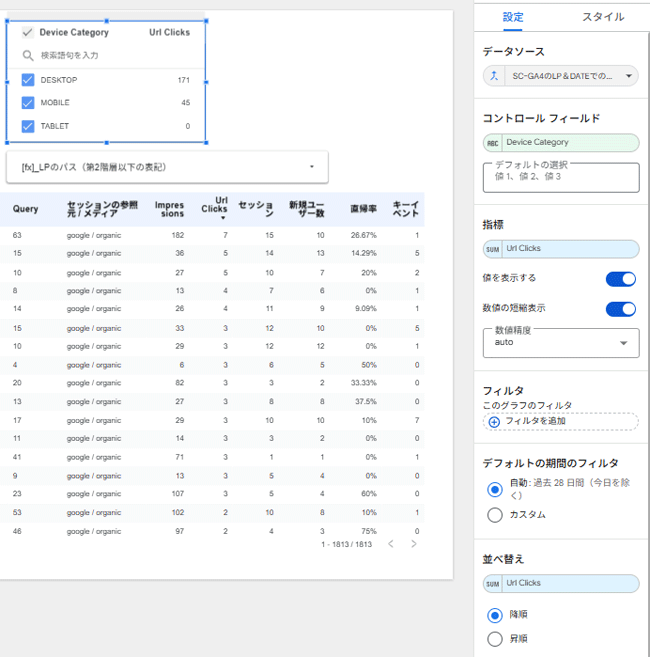Select the 降順 sort radio button
Screen dimensions: 650x657
tap(495, 616)
